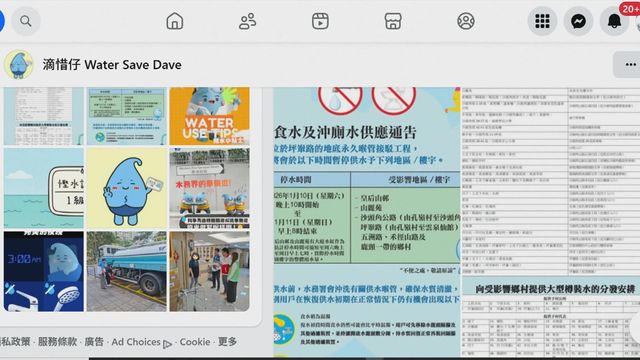Open the sea-background level 1 photo thumbnail
640x360 pixels.
tap(44, 188)
